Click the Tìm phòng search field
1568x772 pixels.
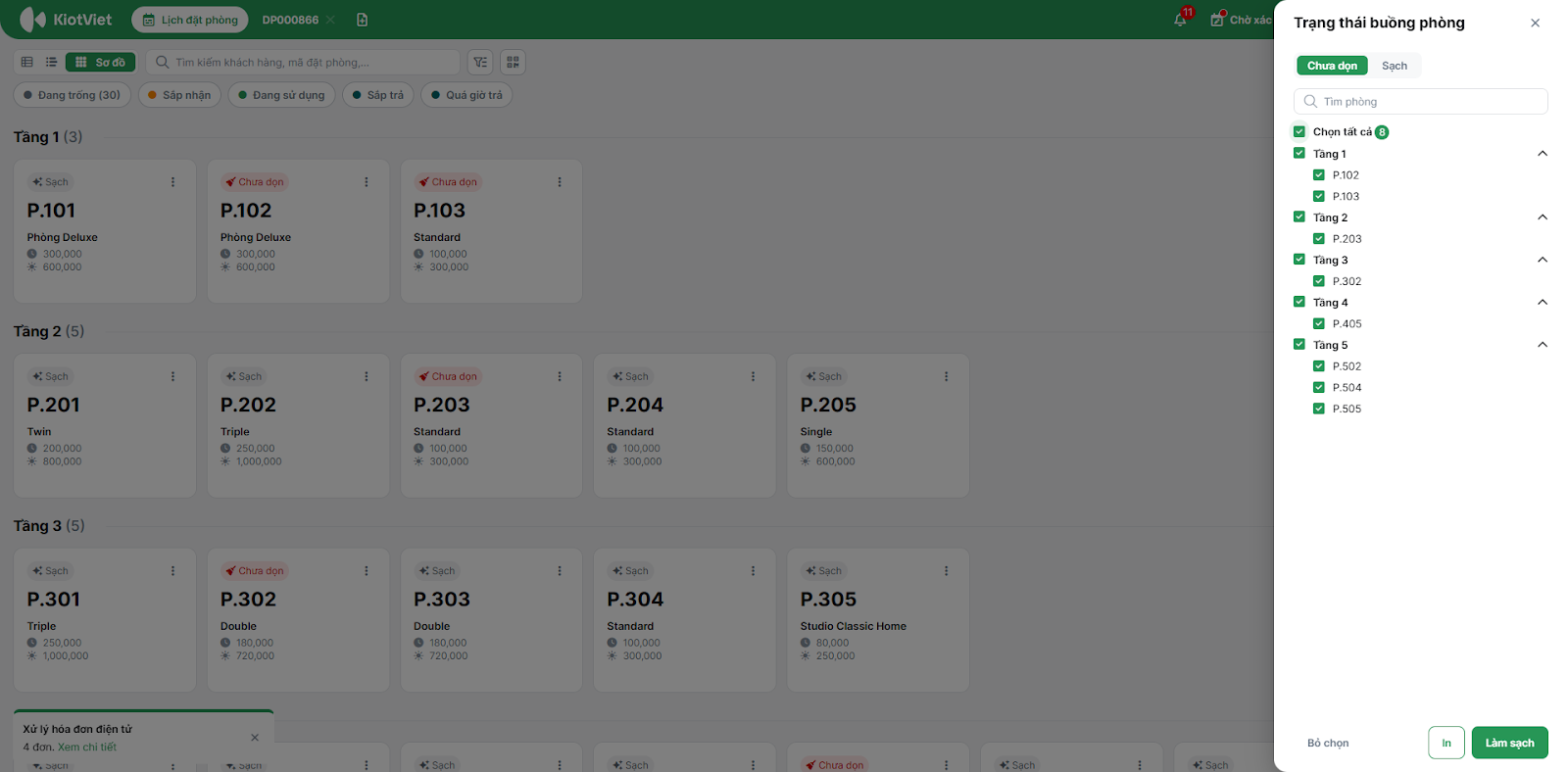[x=1421, y=101]
